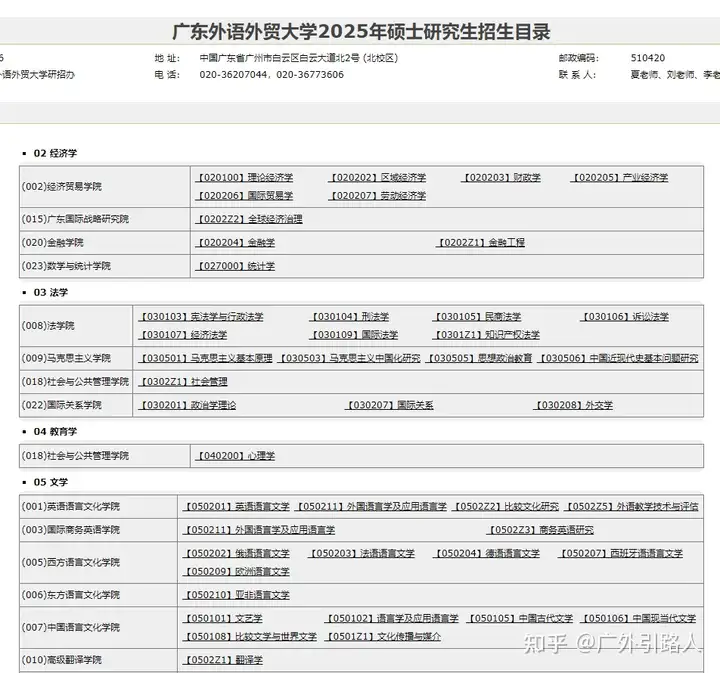Click the 【0301Z1】知识产权法学 link
This screenshot has height=673, width=720.
[486, 335]
